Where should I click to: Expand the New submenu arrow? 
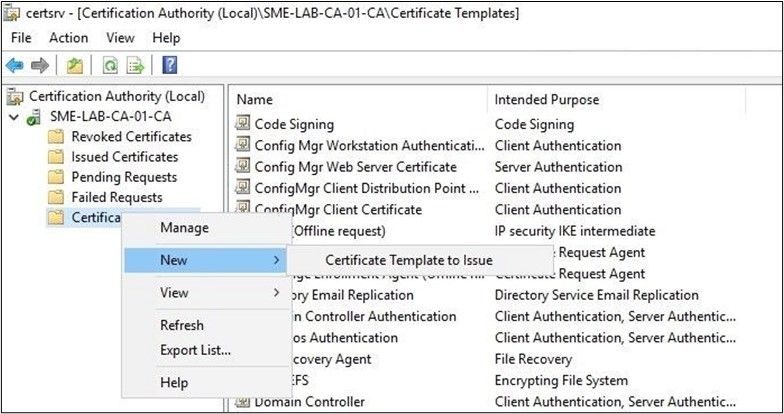276,260
